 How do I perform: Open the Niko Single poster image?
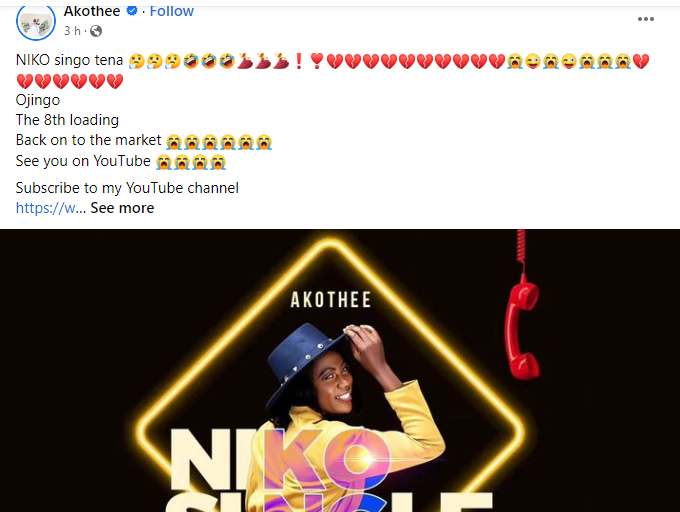[x=340, y=371]
